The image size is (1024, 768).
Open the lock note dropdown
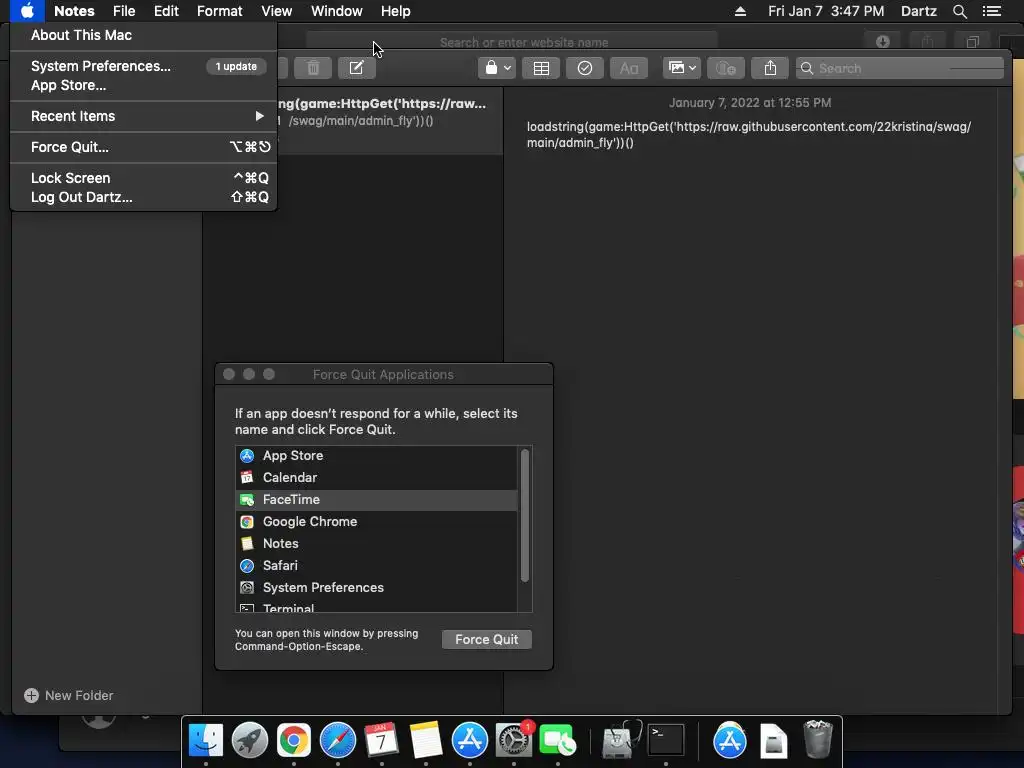coord(497,68)
